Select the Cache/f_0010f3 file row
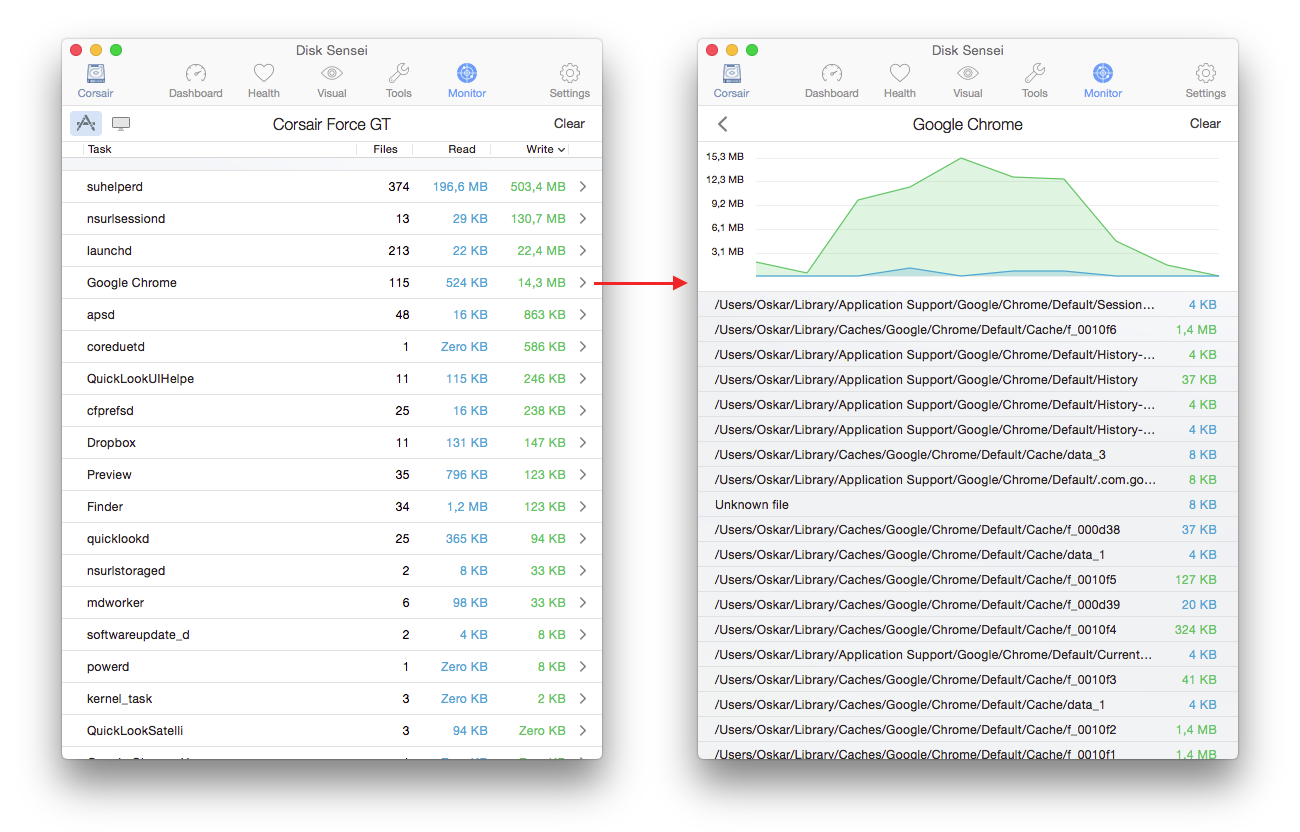Viewport: 1300px width, 832px height. tap(968, 680)
